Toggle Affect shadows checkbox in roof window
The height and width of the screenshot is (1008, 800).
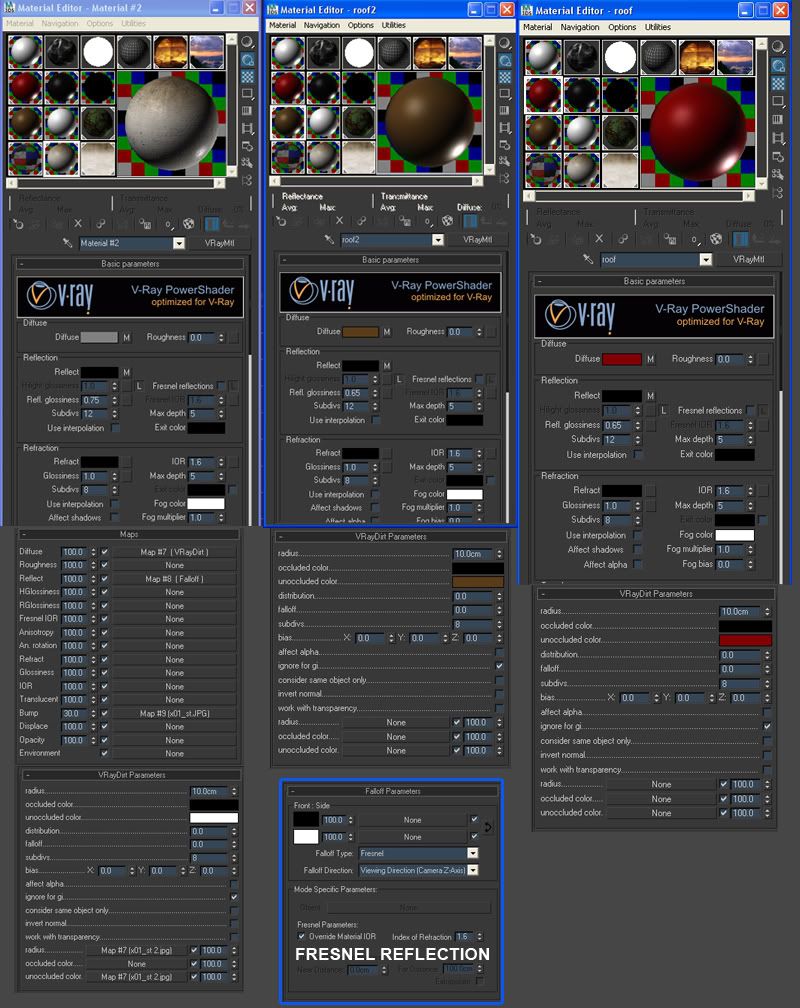pos(637,550)
